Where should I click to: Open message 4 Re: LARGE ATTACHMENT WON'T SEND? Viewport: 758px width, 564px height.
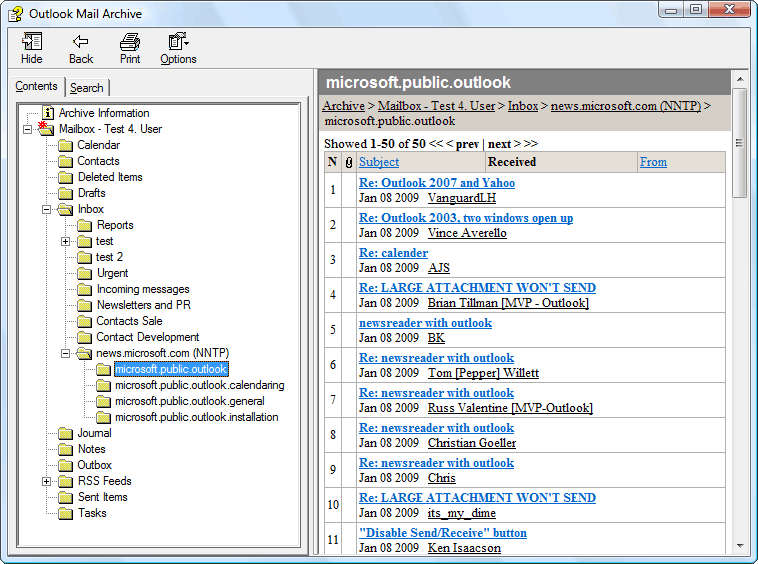pos(477,288)
